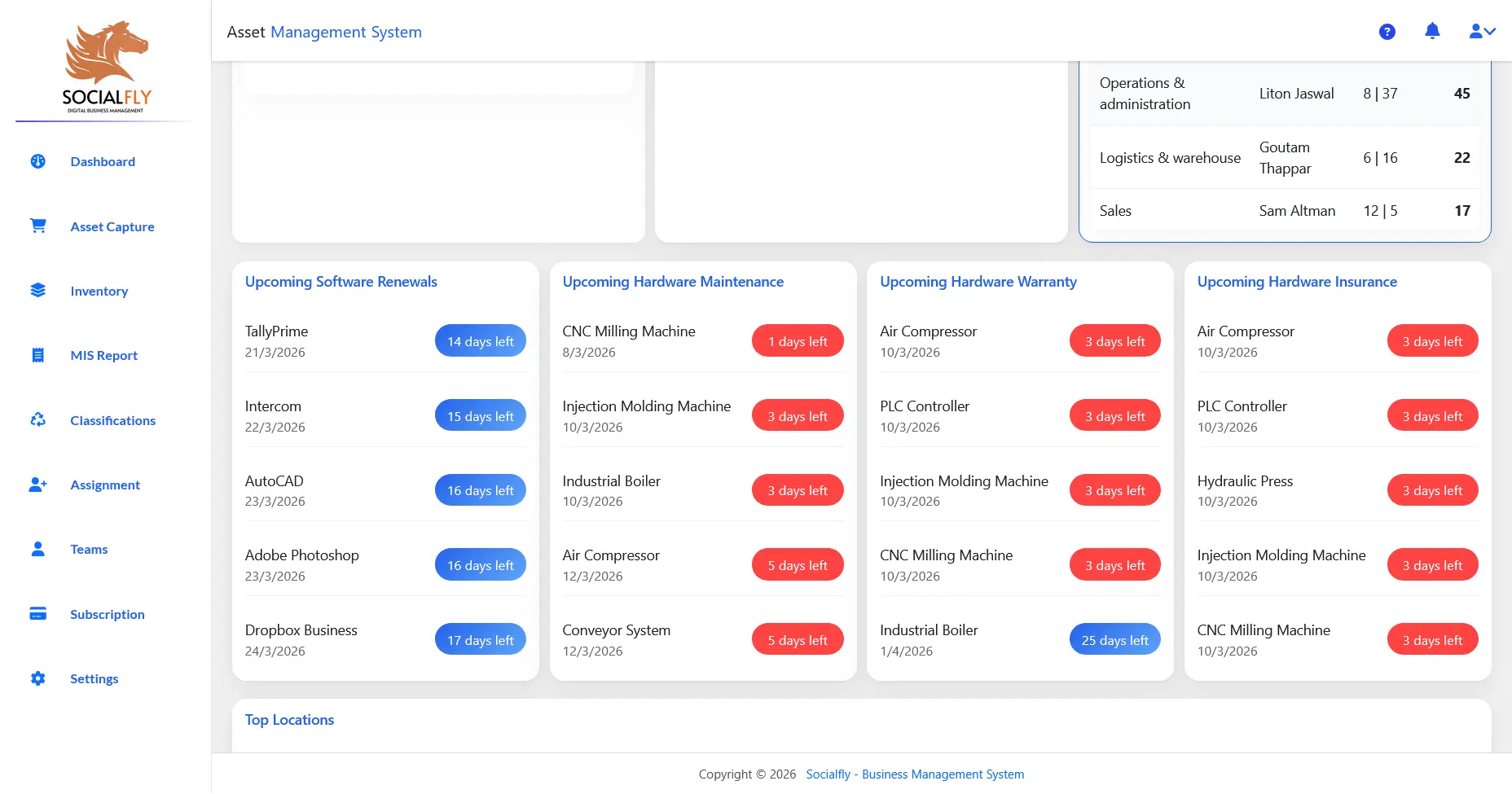Check notifications via the bell icon
Image resolution: width=1512 pixels, height=794 pixels.
[1433, 31]
